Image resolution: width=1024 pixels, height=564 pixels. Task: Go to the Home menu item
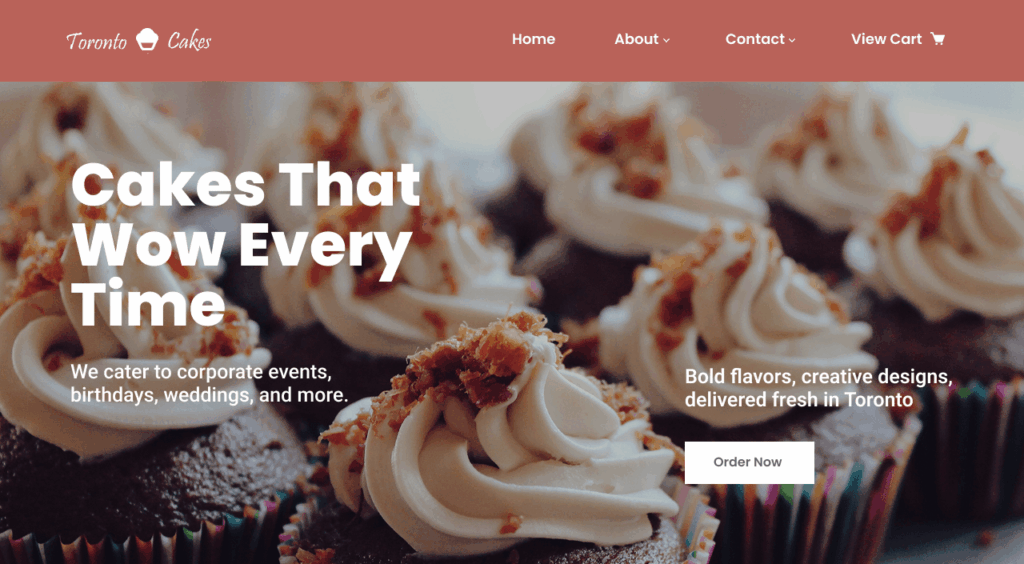point(533,39)
